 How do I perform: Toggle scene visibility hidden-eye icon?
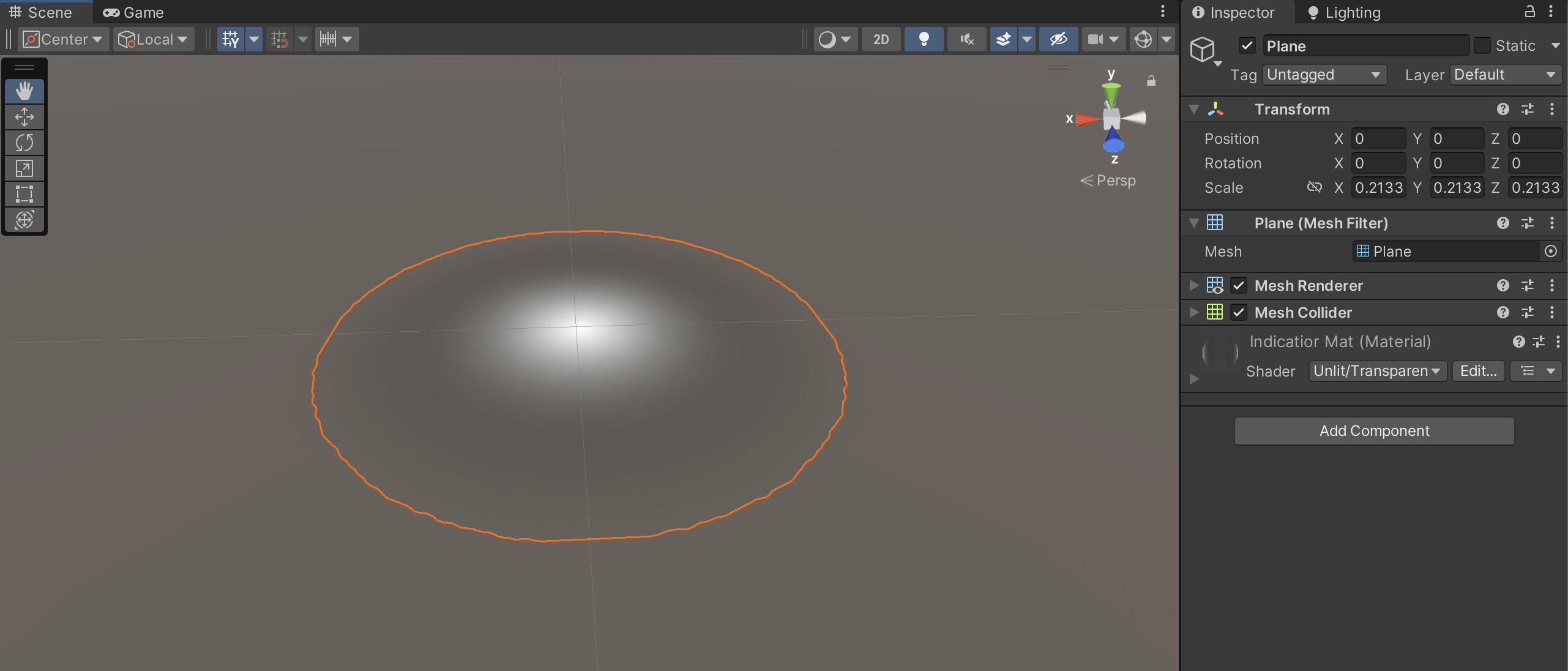(1058, 39)
